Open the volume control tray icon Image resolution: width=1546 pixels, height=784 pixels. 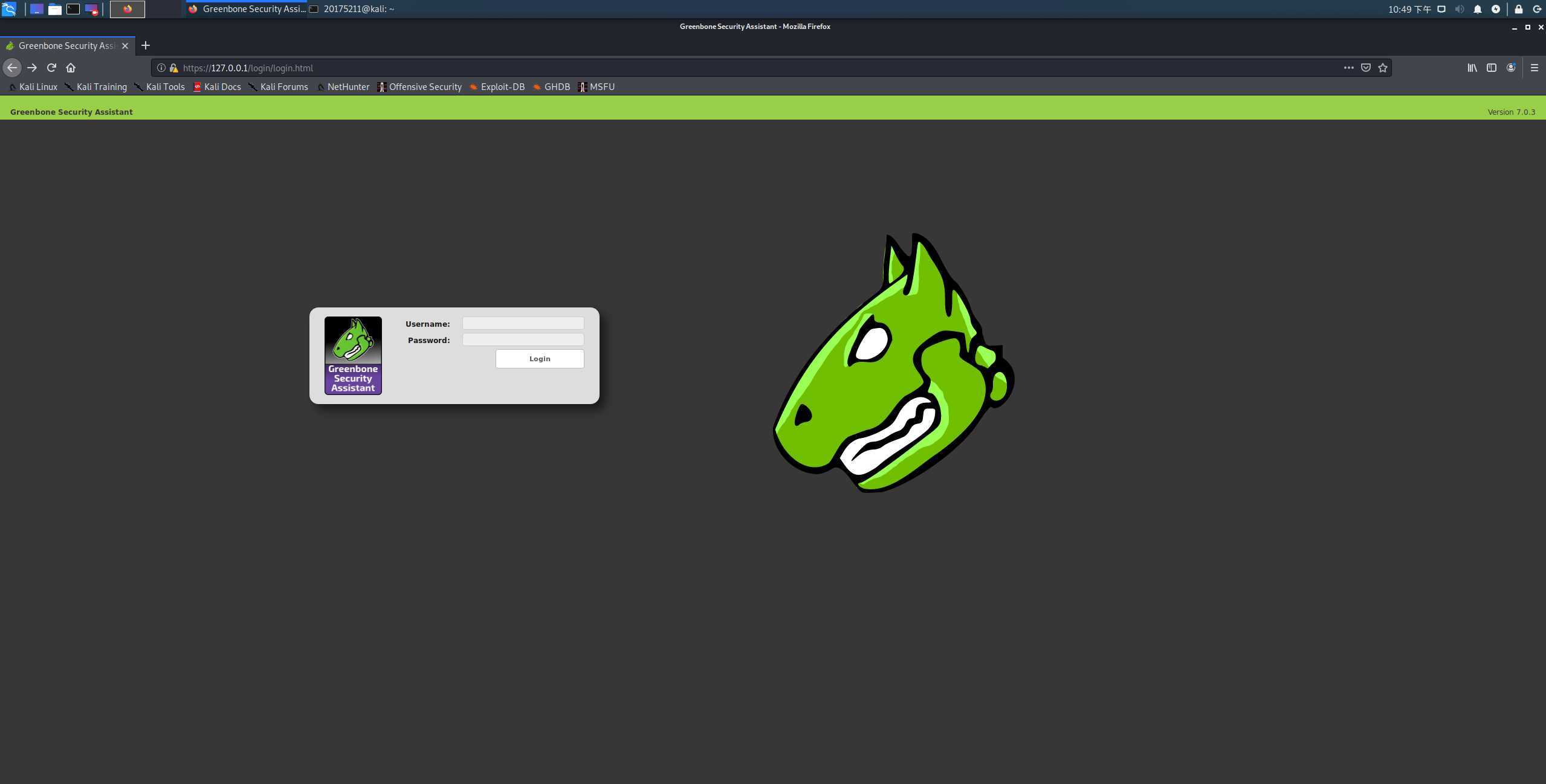click(x=1460, y=9)
